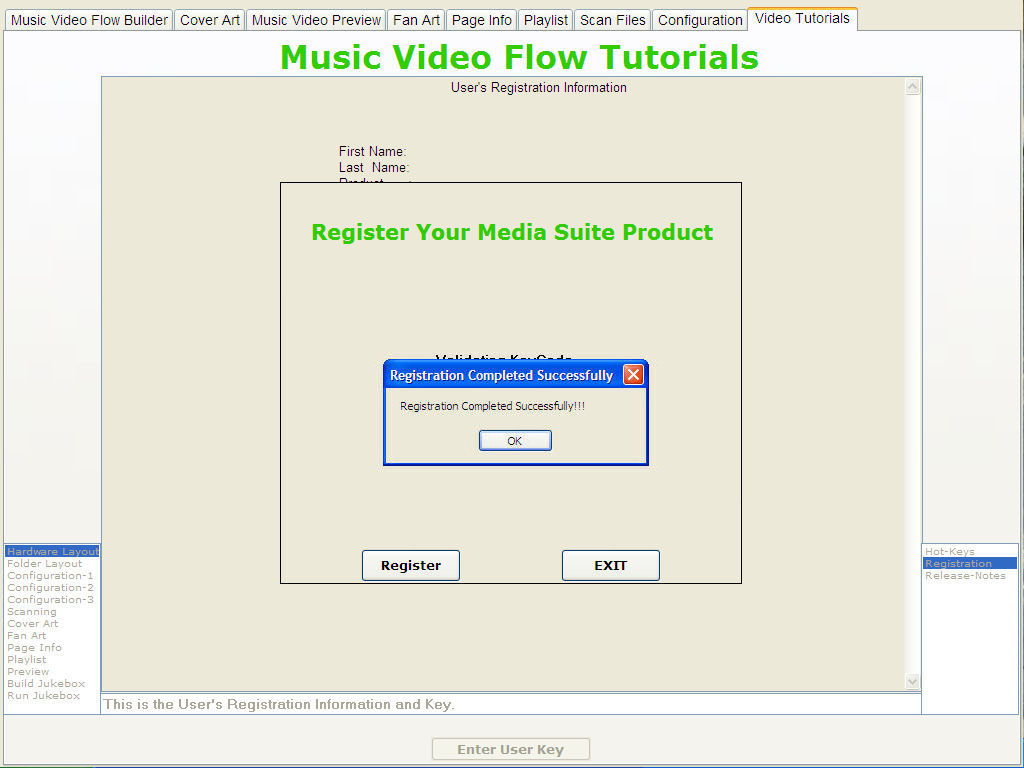The width and height of the screenshot is (1024, 768).
Task: Select the Run Jukebox tutorial entry
Action: 52,696
